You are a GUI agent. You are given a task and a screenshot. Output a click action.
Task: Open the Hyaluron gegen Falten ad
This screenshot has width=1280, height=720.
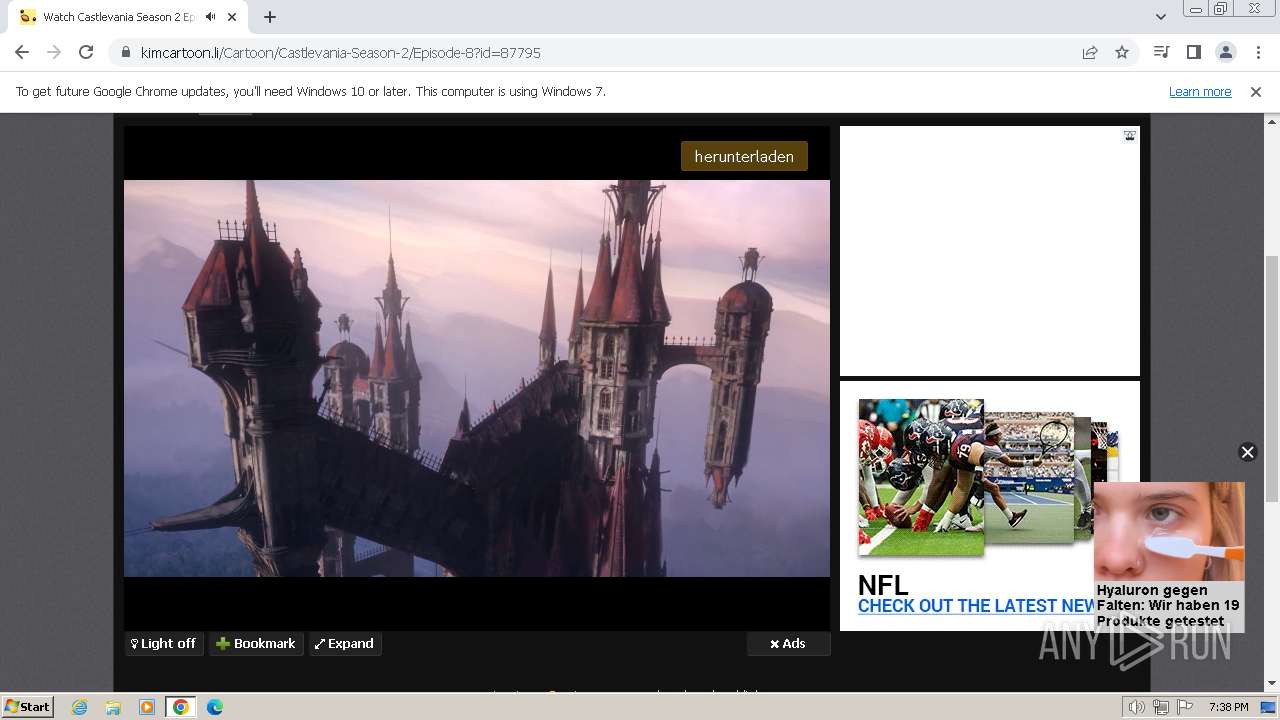point(1168,556)
